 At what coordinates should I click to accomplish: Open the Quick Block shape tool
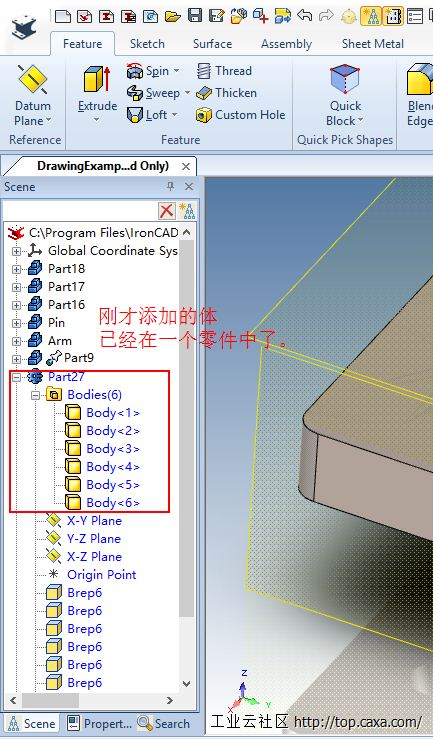tap(345, 97)
